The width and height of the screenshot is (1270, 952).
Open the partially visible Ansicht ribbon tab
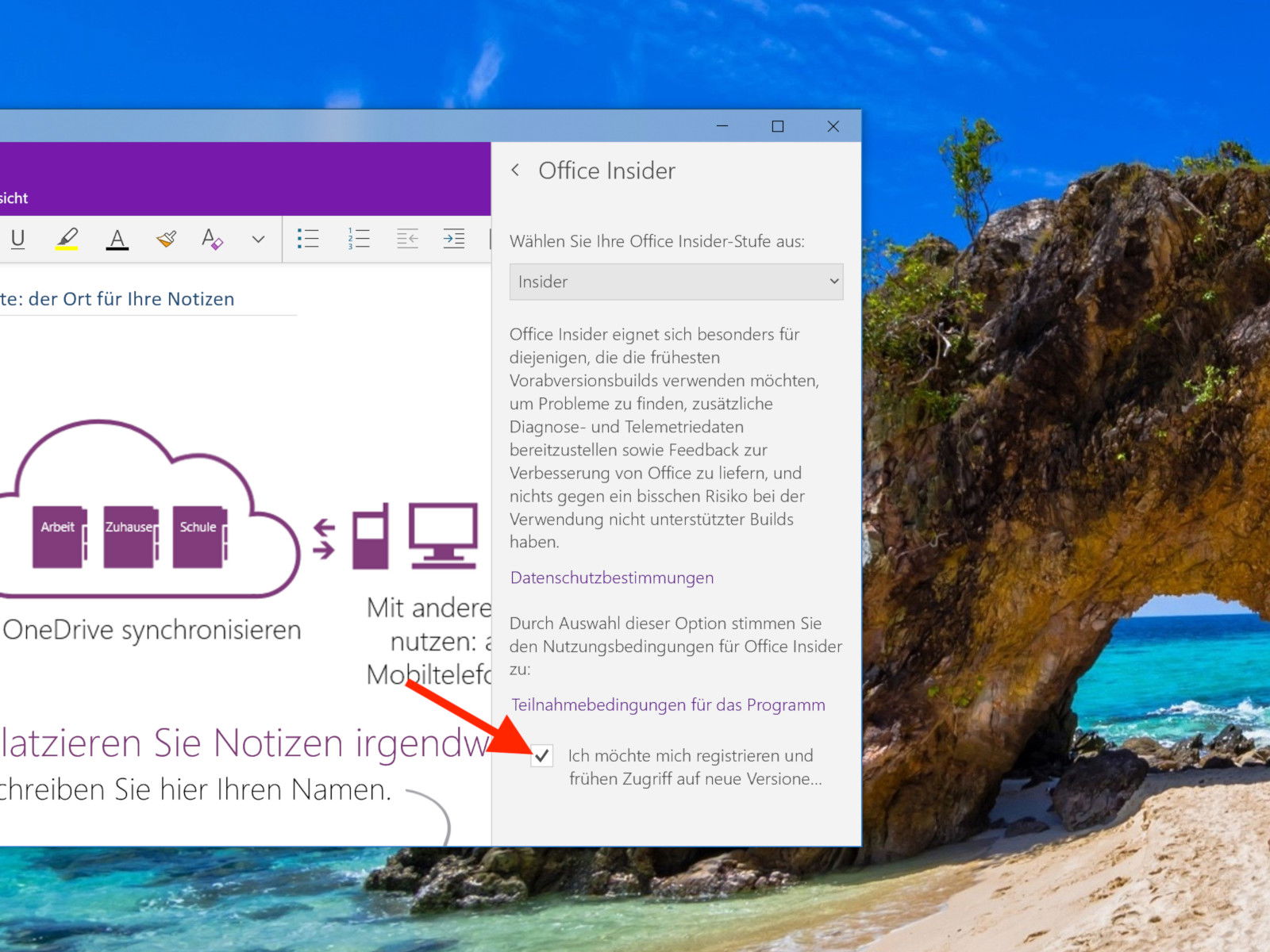click(x=13, y=198)
